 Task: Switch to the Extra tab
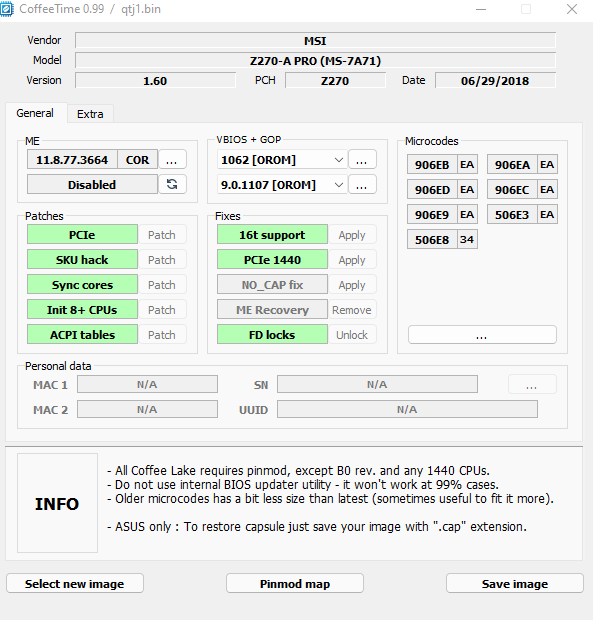pyautogui.click(x=90, y=114)
